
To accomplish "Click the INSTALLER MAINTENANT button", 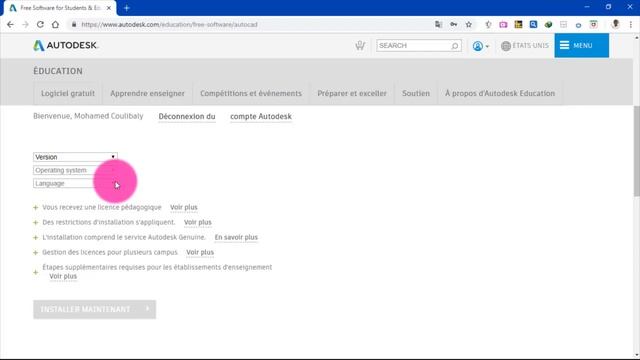I will pos(95,309).
